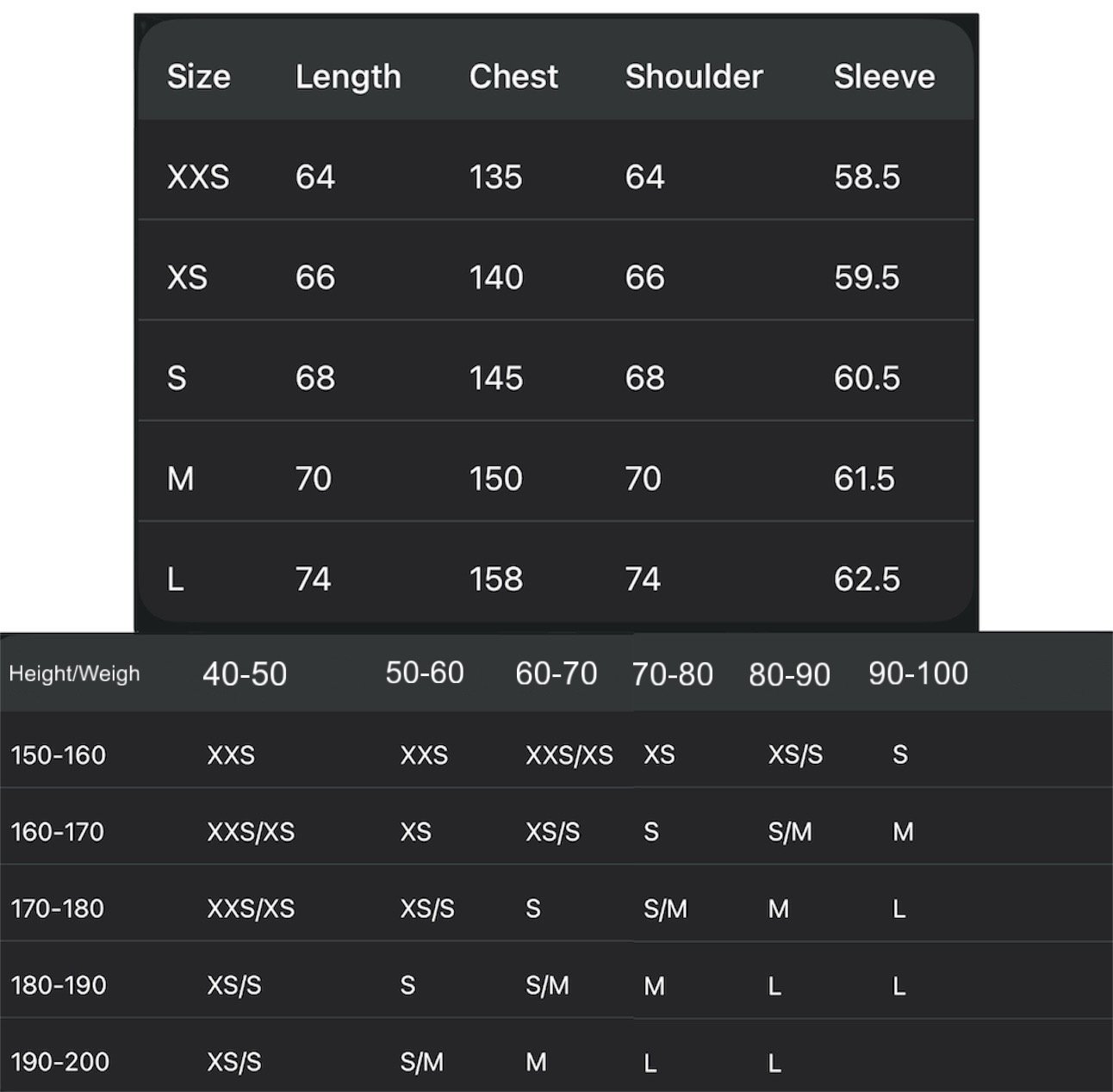Image resolution: width=1113 pixels, height=1092 pixels.
Task: Click the chest value 158
Action: click(495, 579)
